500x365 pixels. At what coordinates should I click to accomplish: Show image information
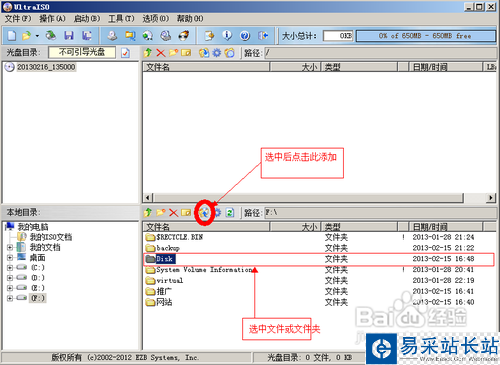click(227, 36)
